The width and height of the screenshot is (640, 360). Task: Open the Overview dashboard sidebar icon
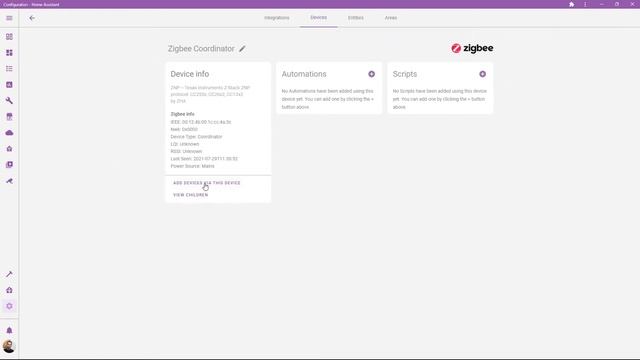pyautogui.click(x=9, y=37)
